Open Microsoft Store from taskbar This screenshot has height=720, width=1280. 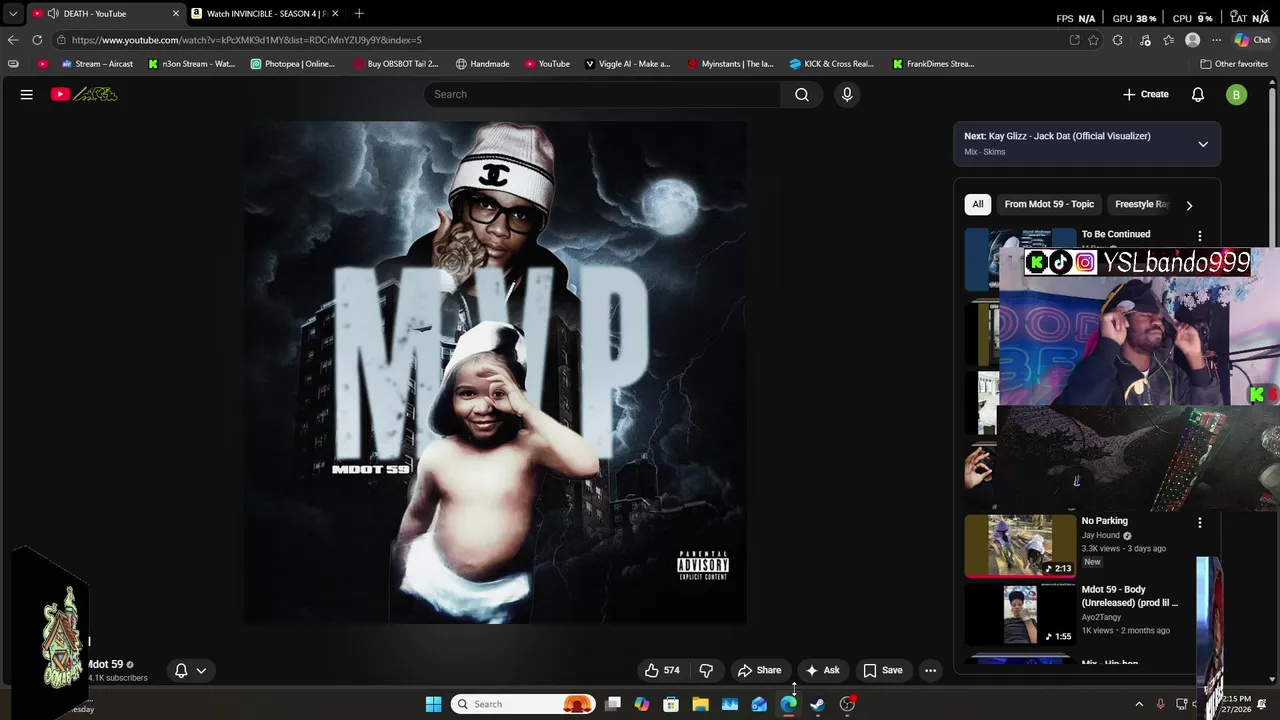point(671,704)
